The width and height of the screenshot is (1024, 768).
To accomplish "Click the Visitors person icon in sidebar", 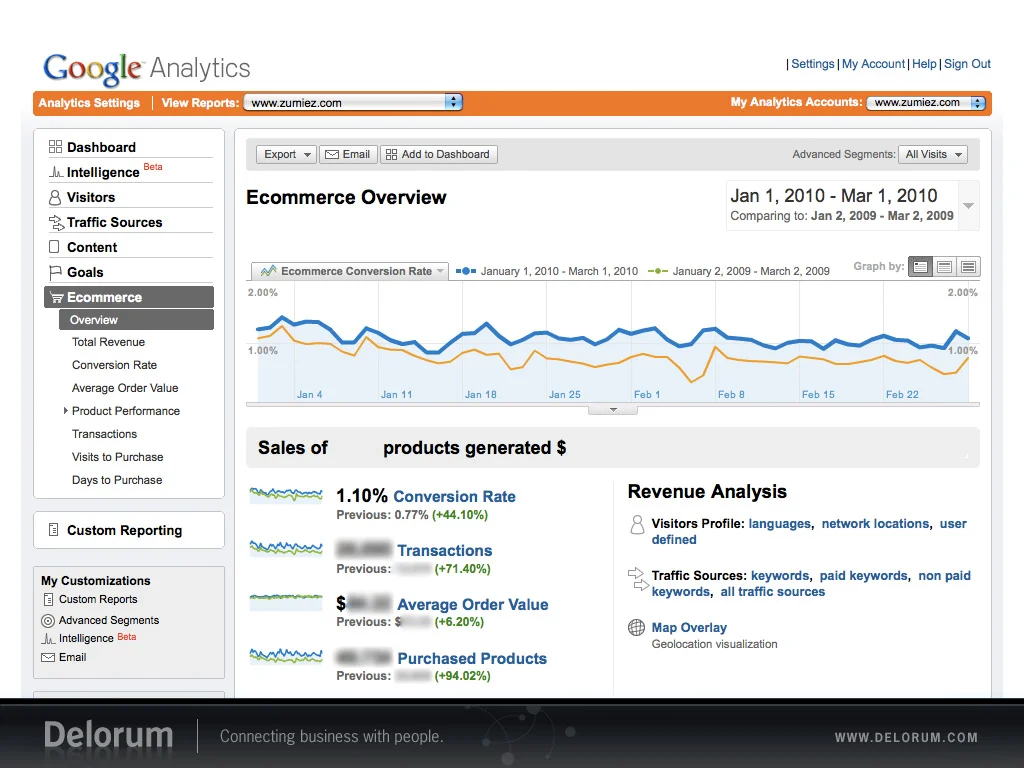I will (x=55, y=197).
